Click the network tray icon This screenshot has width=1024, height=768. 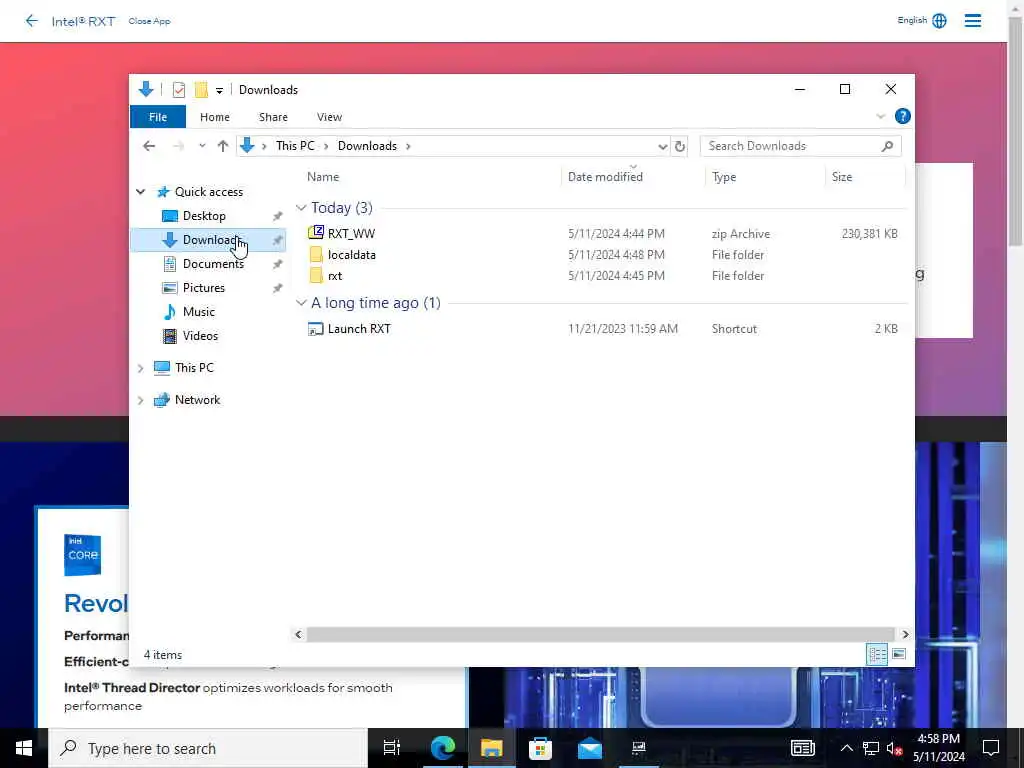871,748
